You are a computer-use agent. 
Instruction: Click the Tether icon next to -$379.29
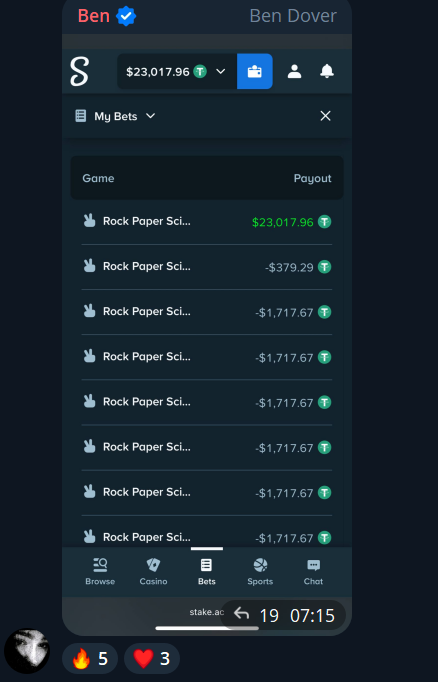[324, 267]
